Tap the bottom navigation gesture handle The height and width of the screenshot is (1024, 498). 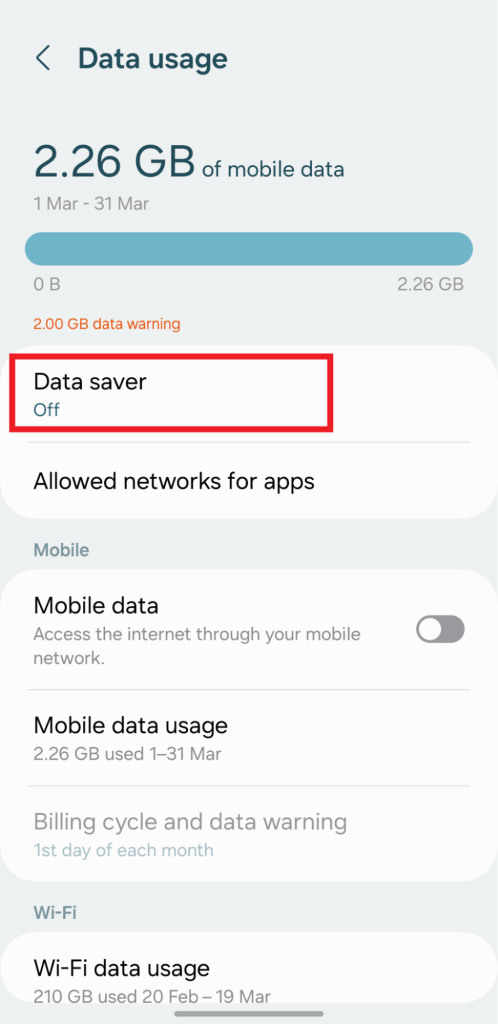249,1014
